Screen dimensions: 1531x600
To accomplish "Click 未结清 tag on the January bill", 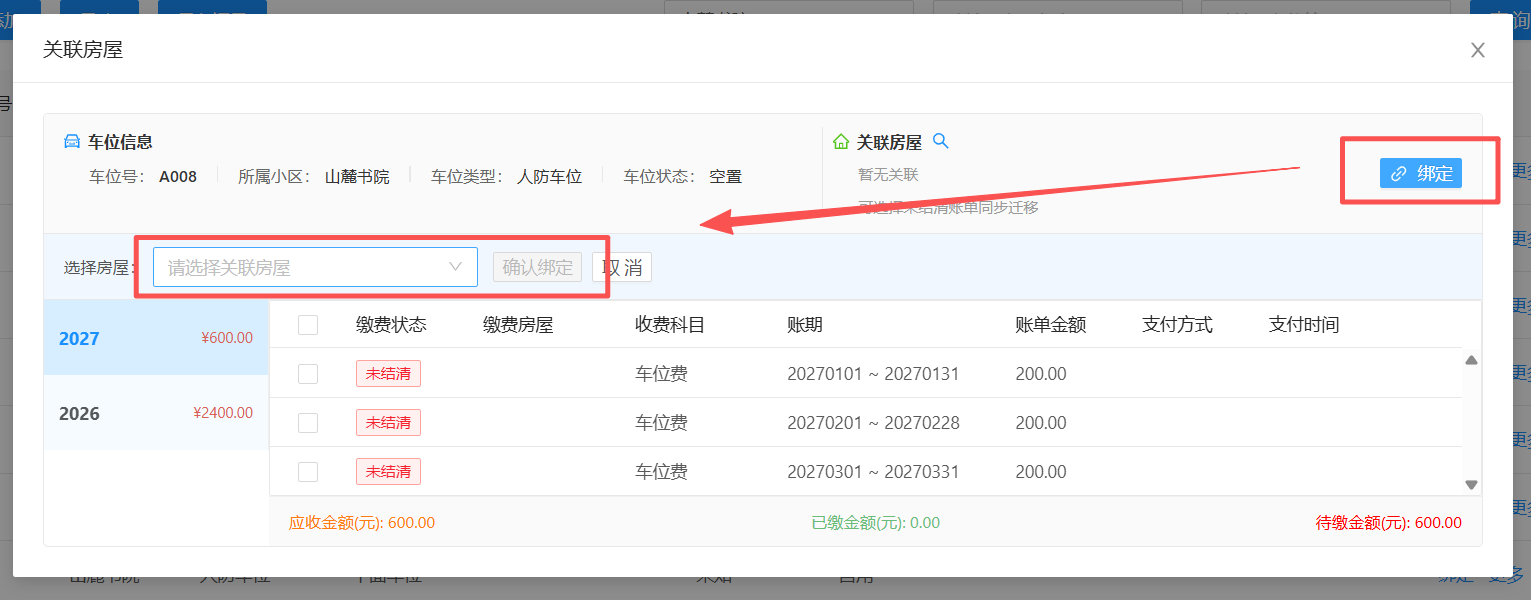I will pos(388,374).
